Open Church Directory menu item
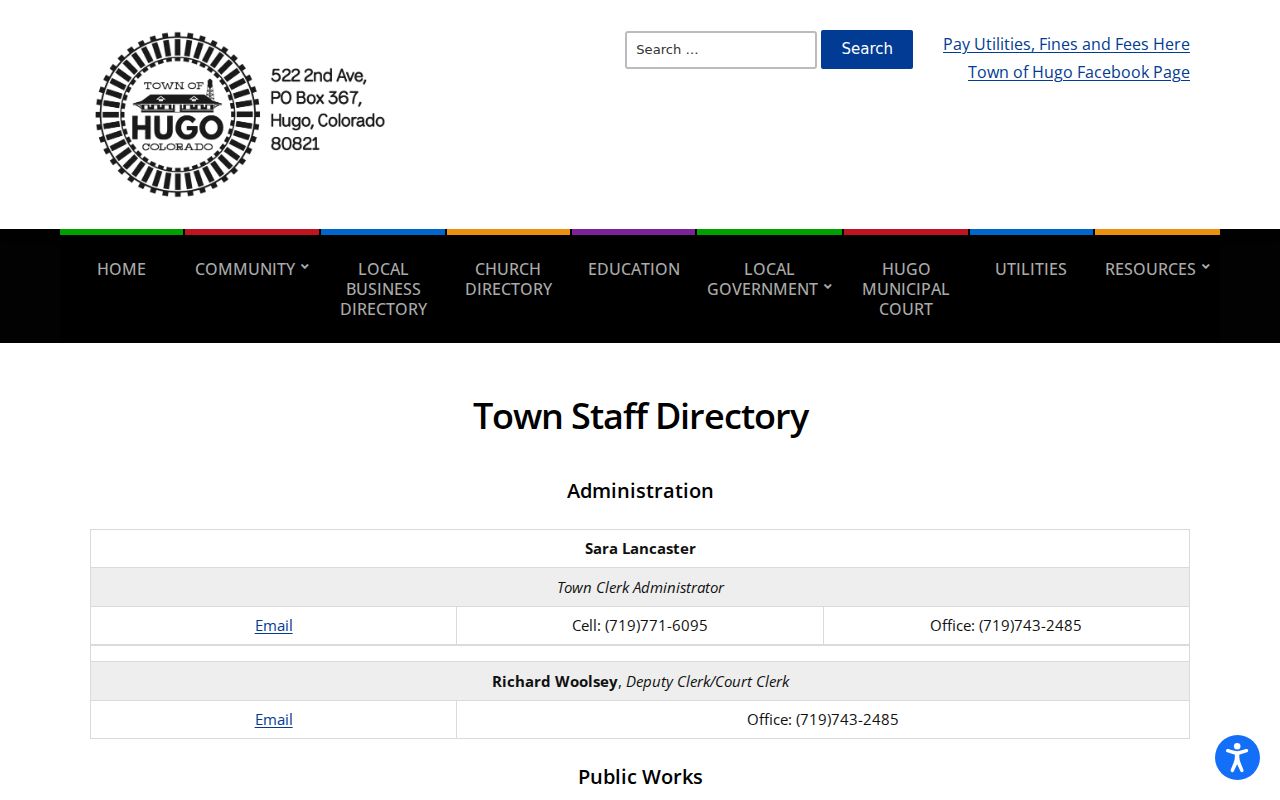1280x800 pixels. click(x=508, y=279)
